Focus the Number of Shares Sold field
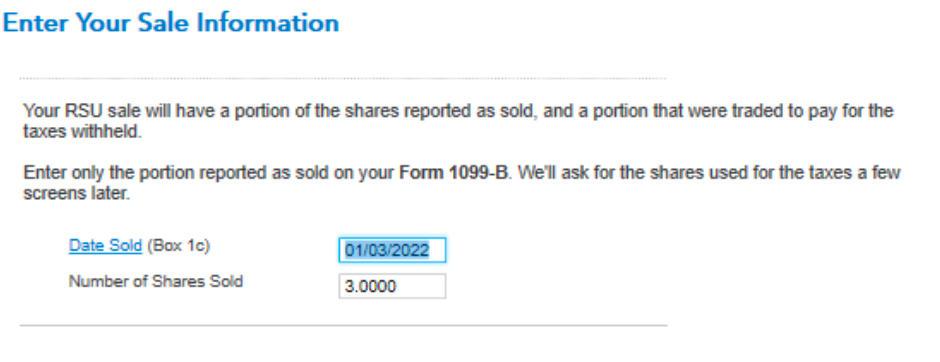 [x=392, y=286]
